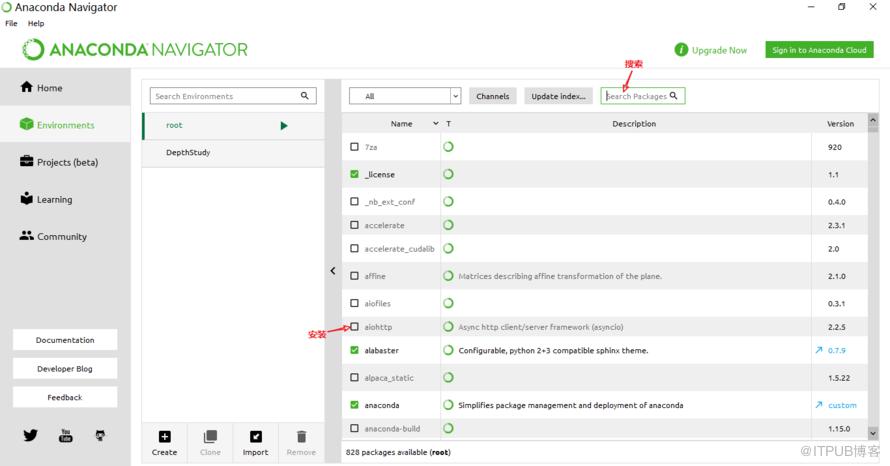Viewport: 890px width, 466px height.
Task: Open the Feedback button
Action: 65,397
